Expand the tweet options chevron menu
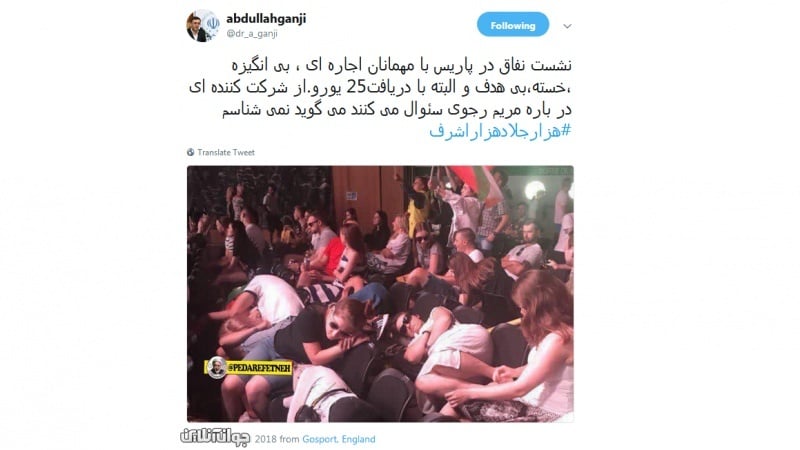Viewport: 800px width, 450px height. 567,26
